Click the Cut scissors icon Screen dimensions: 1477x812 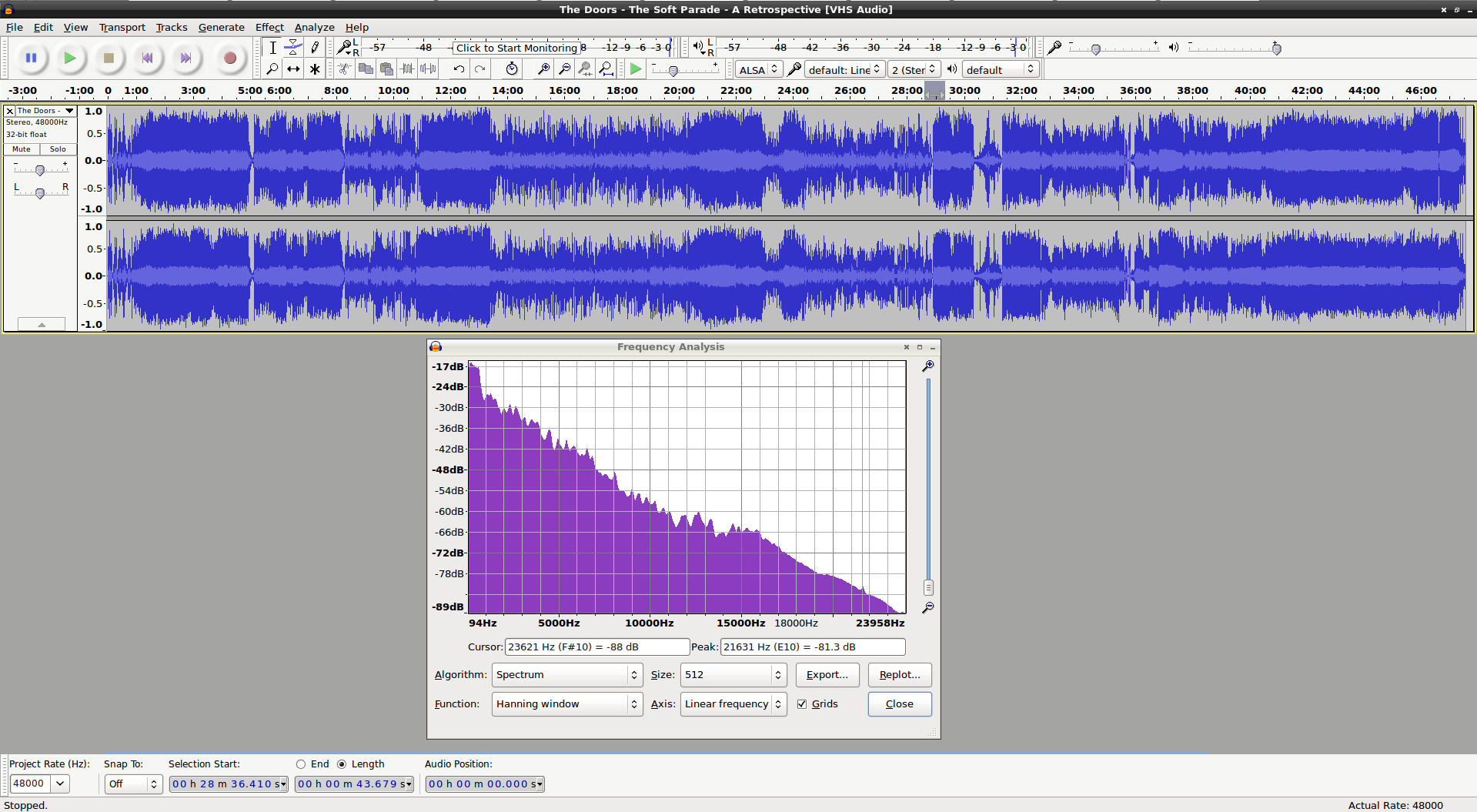pyautogui.click(x=344, y=69)
